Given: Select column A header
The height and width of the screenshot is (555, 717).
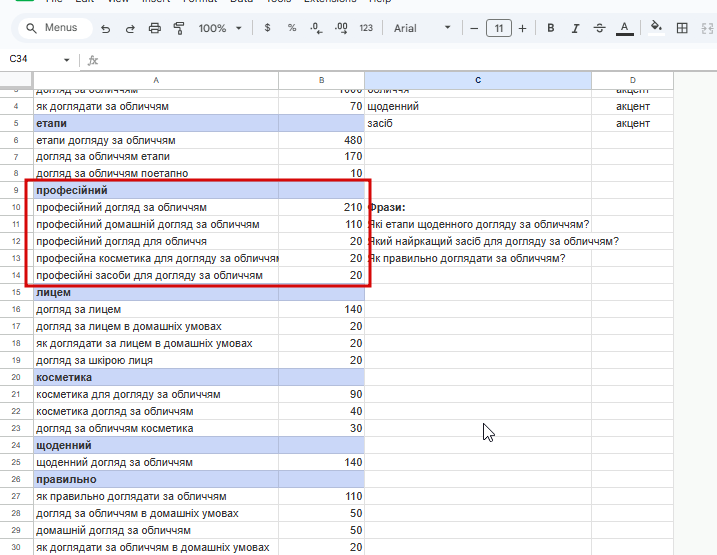Looking at the screenshot, I should point(156,80).
